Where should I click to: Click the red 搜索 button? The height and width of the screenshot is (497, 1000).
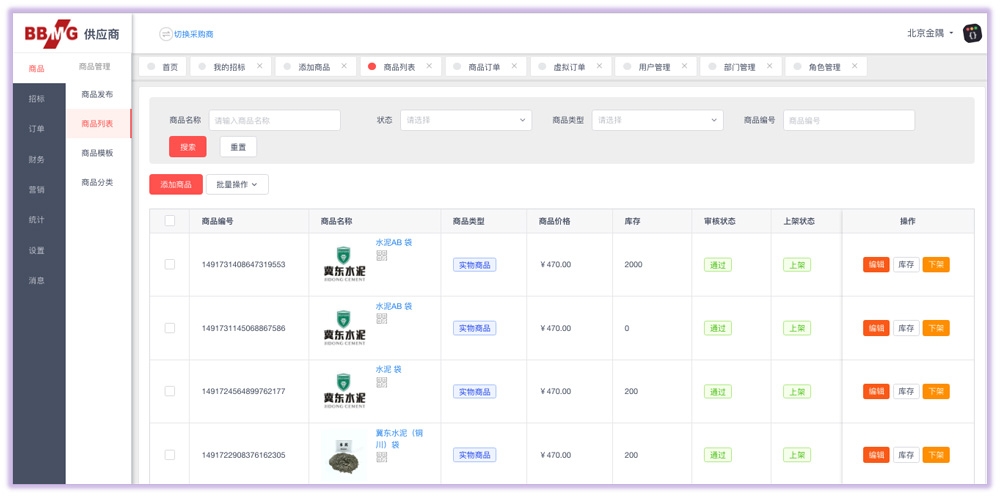point(188,147)
